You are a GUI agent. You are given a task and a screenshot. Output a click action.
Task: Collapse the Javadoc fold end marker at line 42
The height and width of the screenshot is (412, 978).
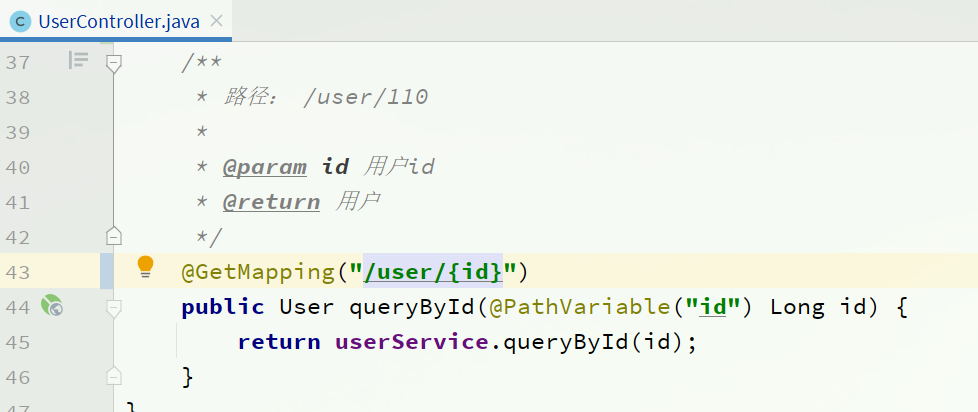coord(114,236)
